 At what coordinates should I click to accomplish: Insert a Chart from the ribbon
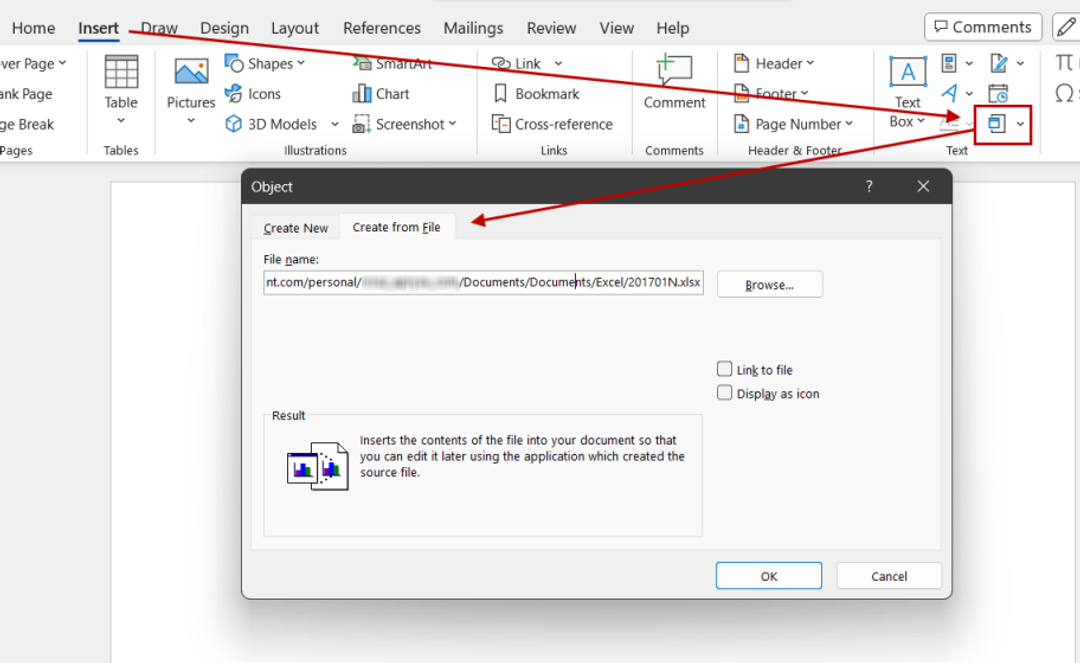point(380,93)
